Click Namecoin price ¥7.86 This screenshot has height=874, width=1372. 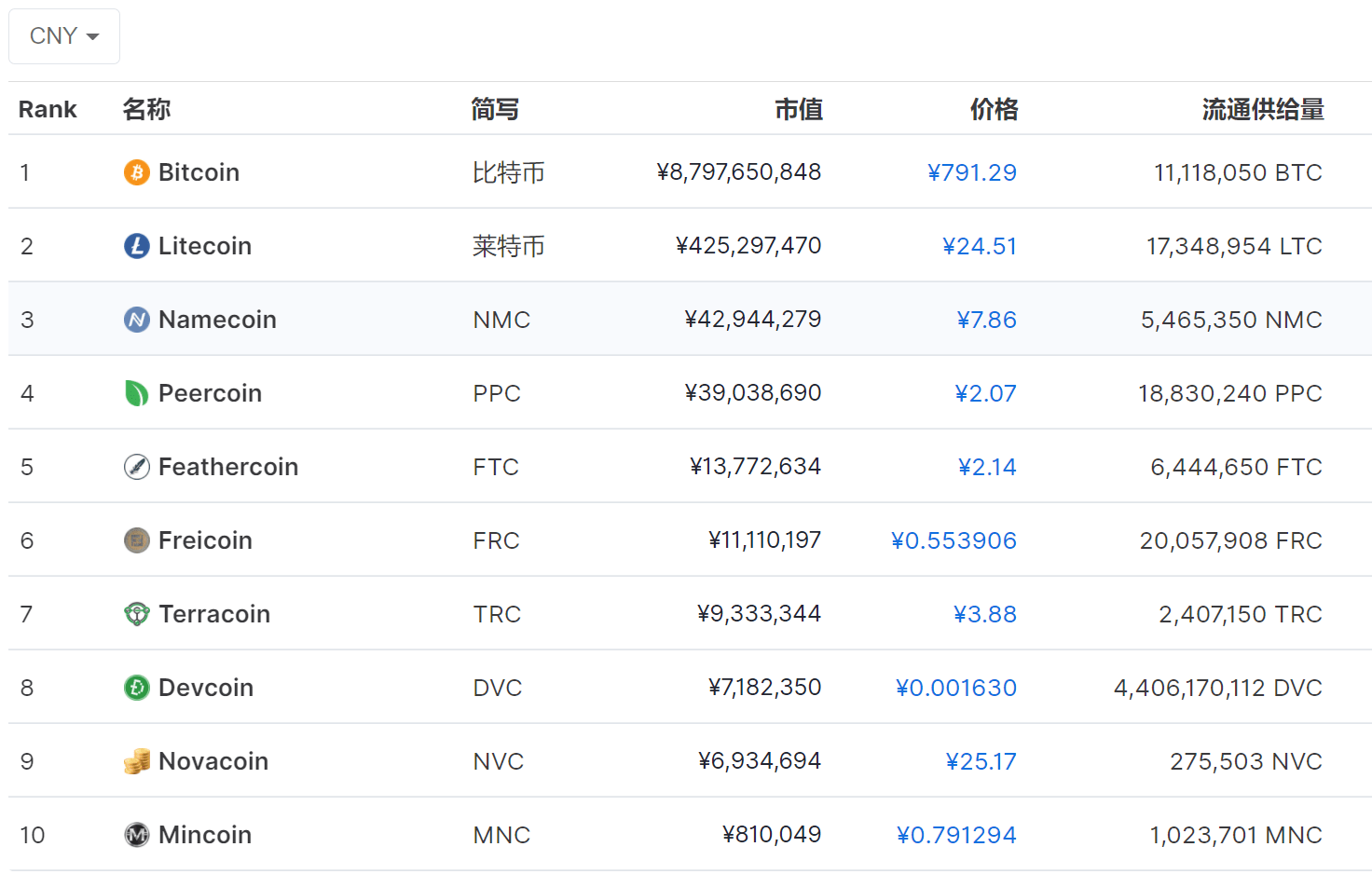(x=987, y=320)
